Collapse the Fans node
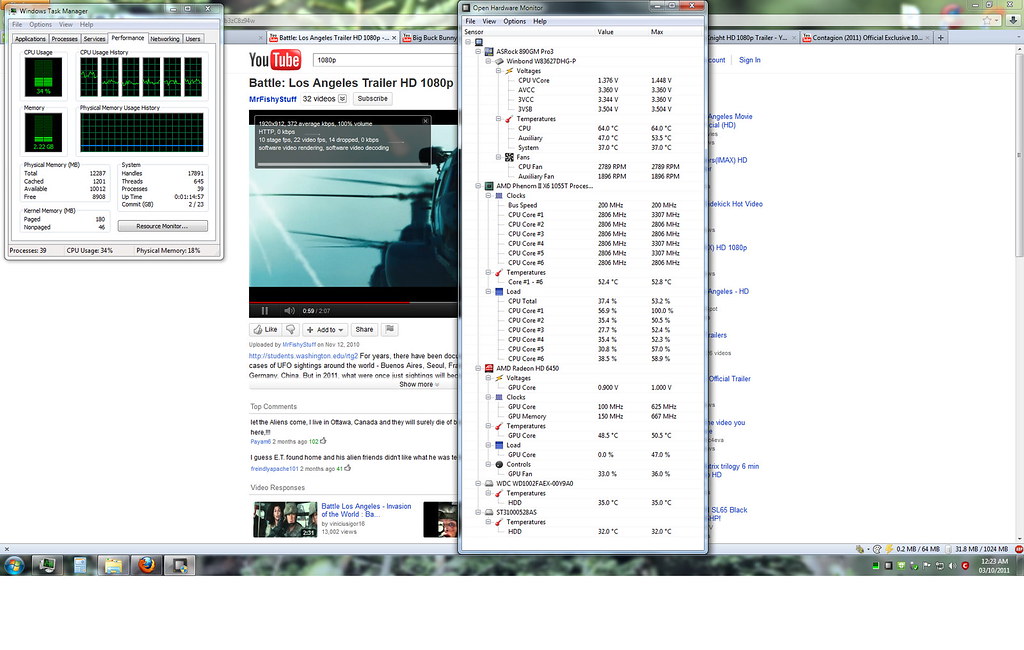Image resolution: width=1024 pixels, height=650 pixels. point(498,157)
